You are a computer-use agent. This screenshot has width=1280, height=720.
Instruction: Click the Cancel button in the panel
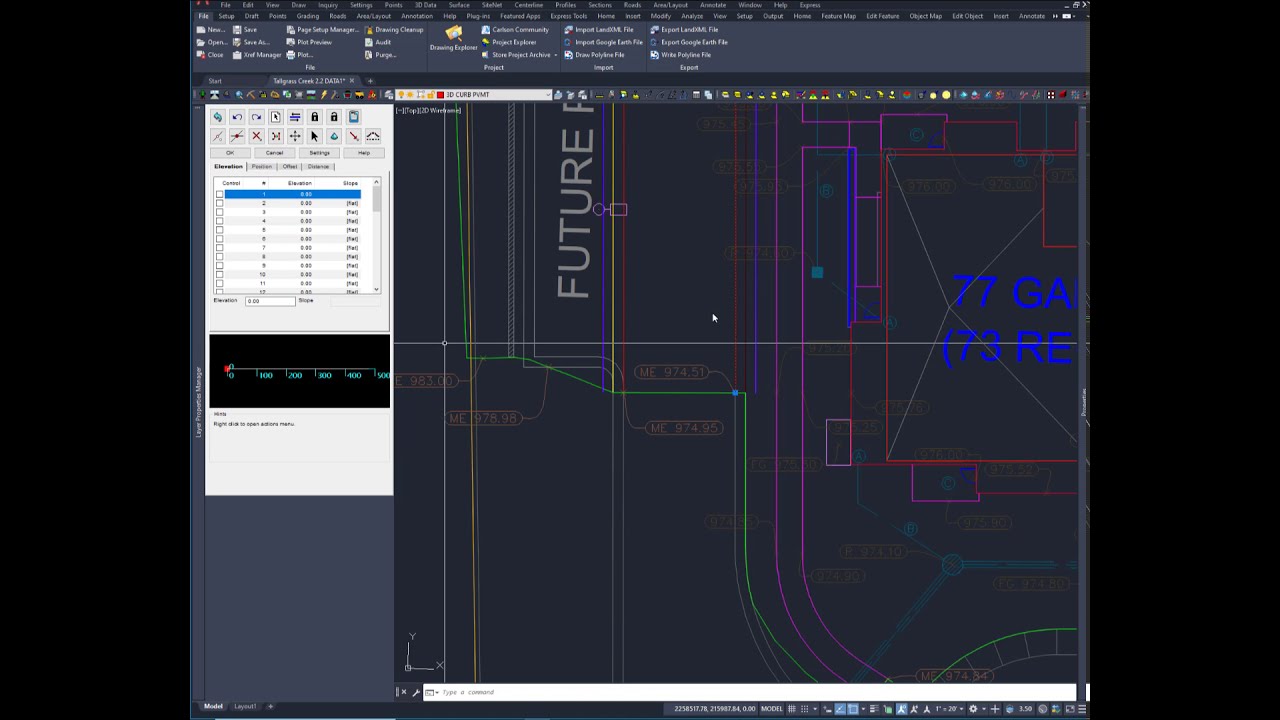(x=274, y=153)
